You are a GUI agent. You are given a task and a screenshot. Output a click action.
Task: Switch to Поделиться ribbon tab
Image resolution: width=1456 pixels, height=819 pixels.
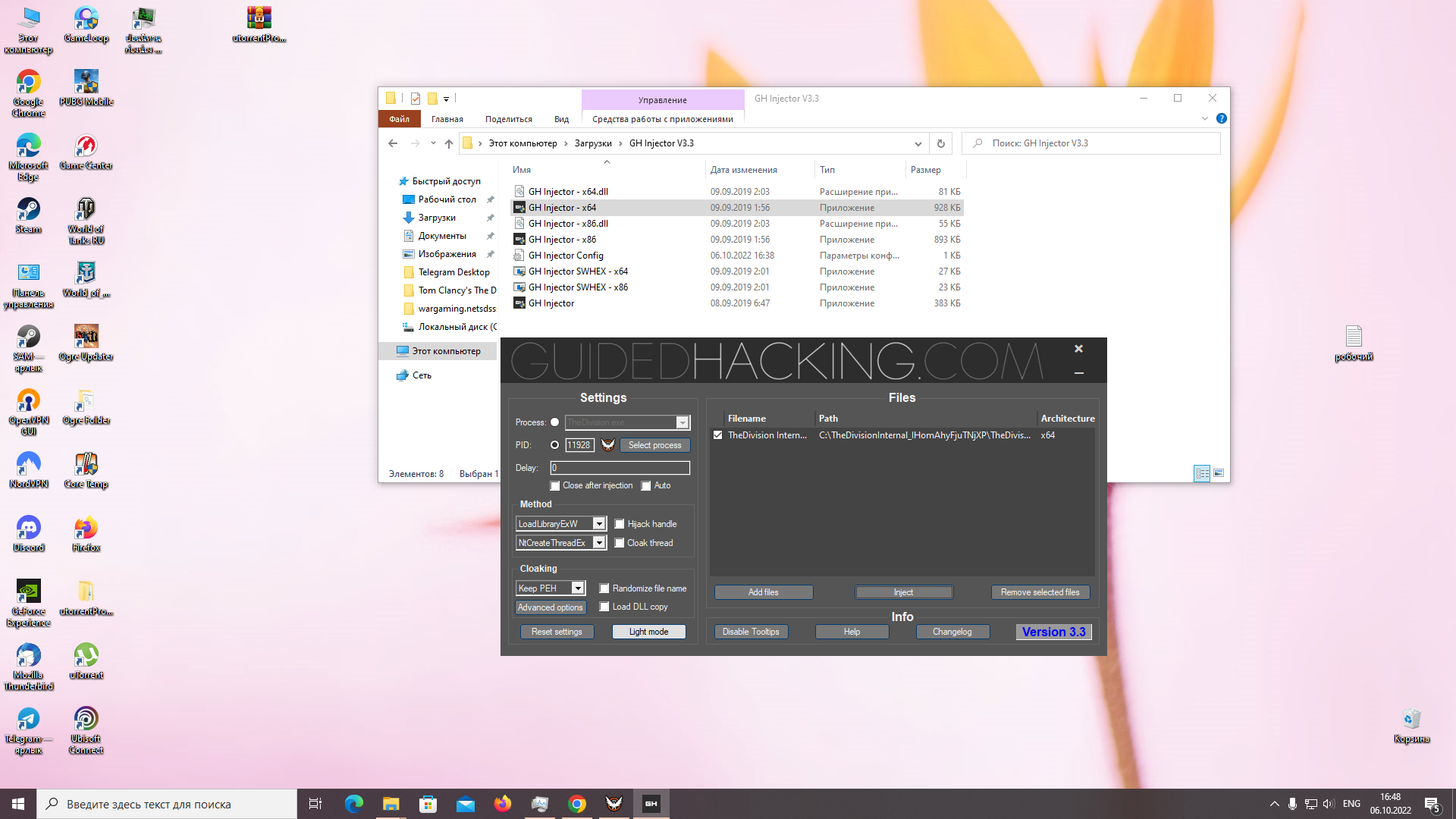(509, 119)
